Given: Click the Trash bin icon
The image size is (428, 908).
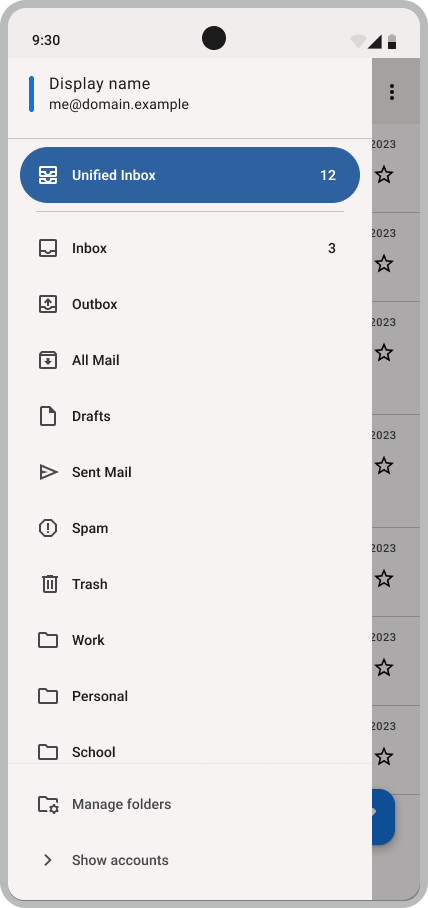Looking at the screenshot, I should click(x=50, y=584).
